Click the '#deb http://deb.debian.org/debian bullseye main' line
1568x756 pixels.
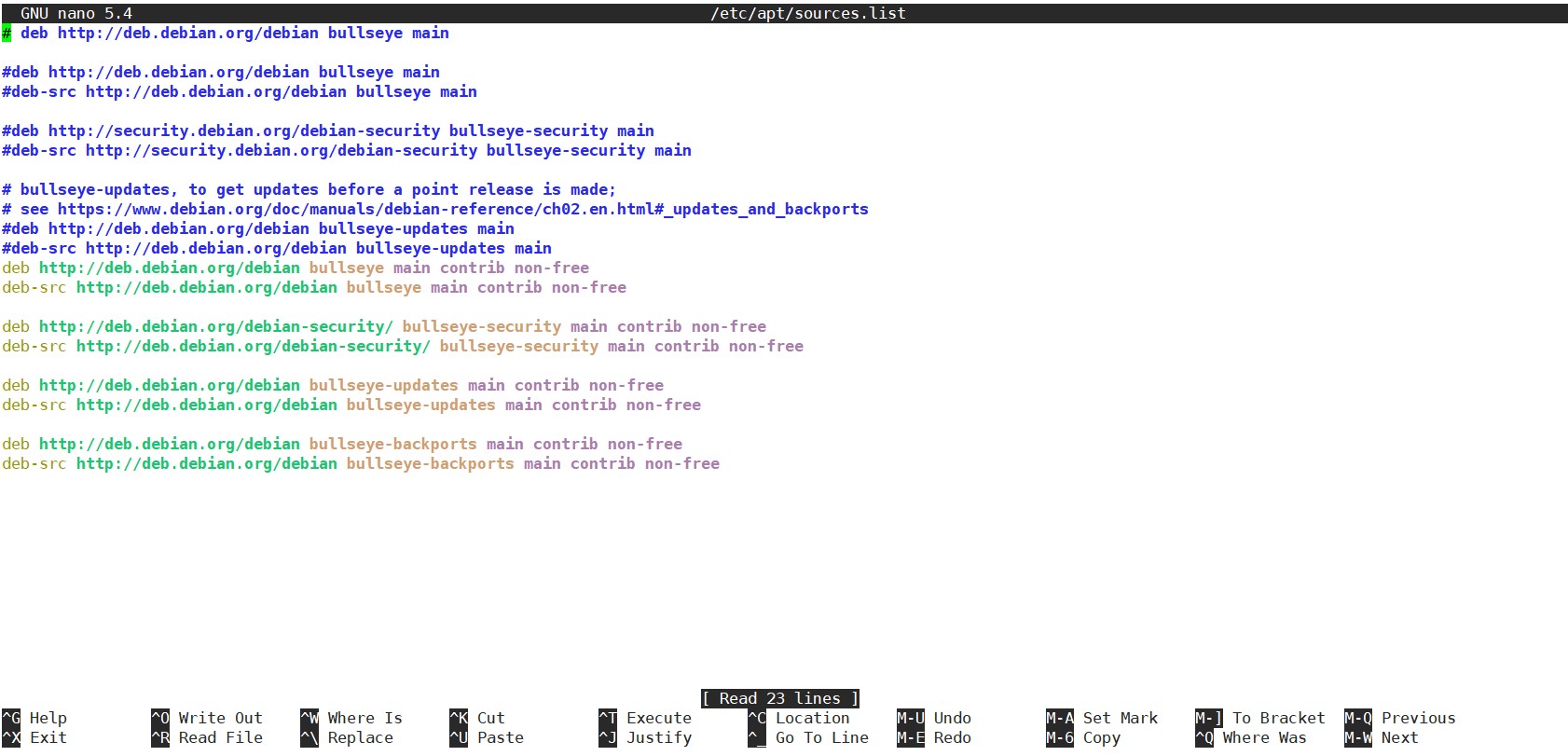point(221,72)
